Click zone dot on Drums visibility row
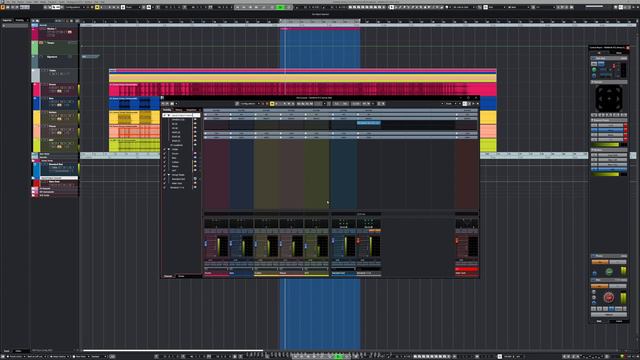This screenshot has width=640, height=360. coord(195,153)
